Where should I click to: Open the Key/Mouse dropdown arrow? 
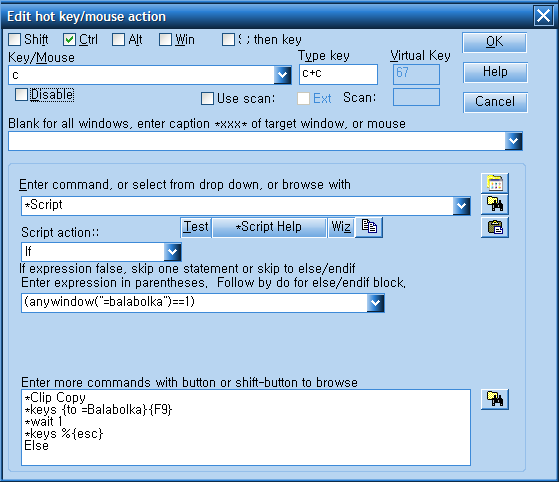282,75
